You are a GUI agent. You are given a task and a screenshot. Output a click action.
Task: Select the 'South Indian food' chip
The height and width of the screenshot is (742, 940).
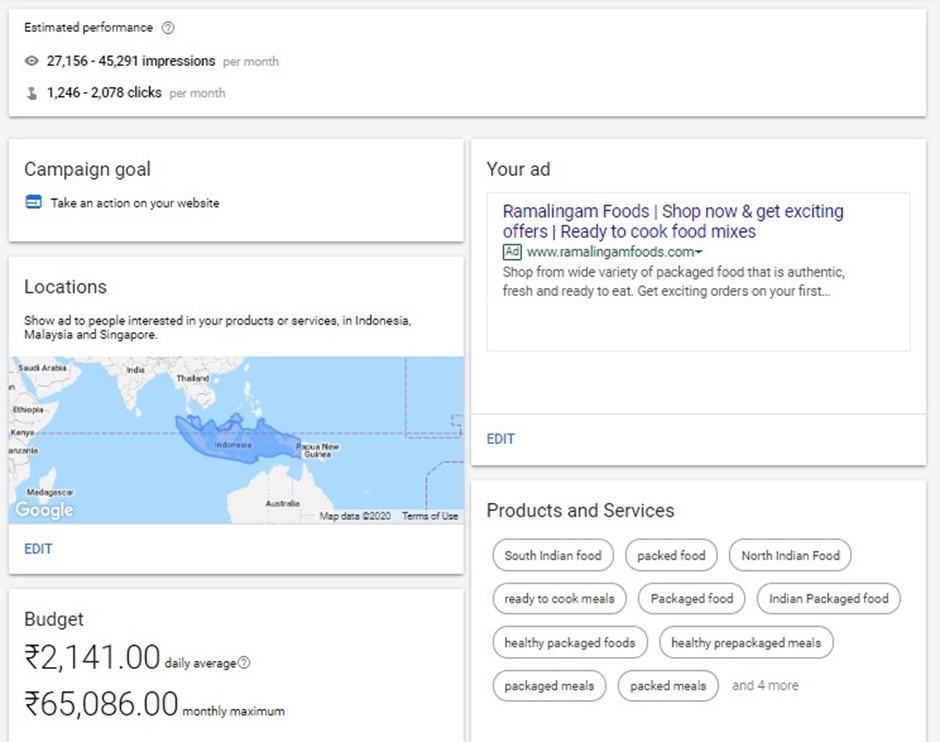point(553,555)
